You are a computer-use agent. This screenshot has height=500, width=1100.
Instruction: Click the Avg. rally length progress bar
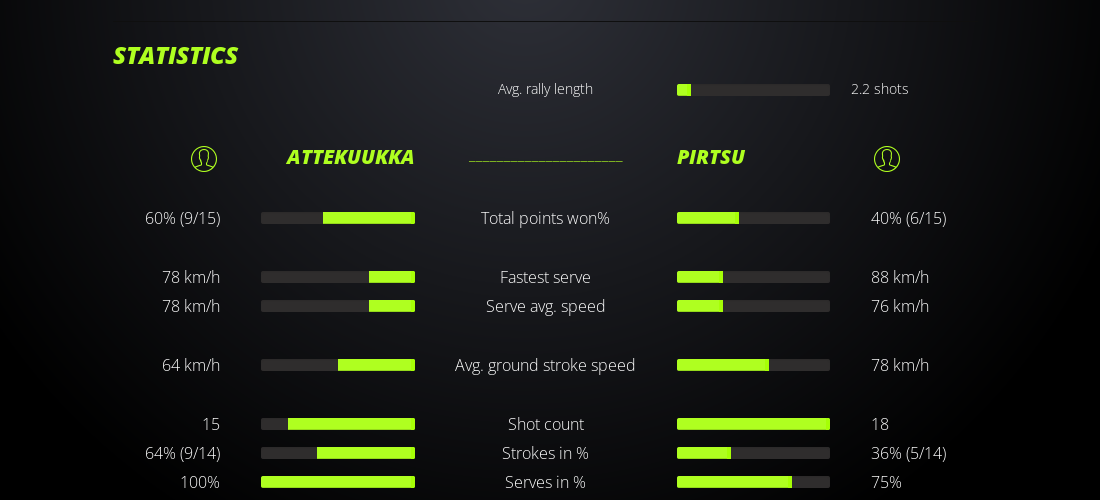click(753, 90)
